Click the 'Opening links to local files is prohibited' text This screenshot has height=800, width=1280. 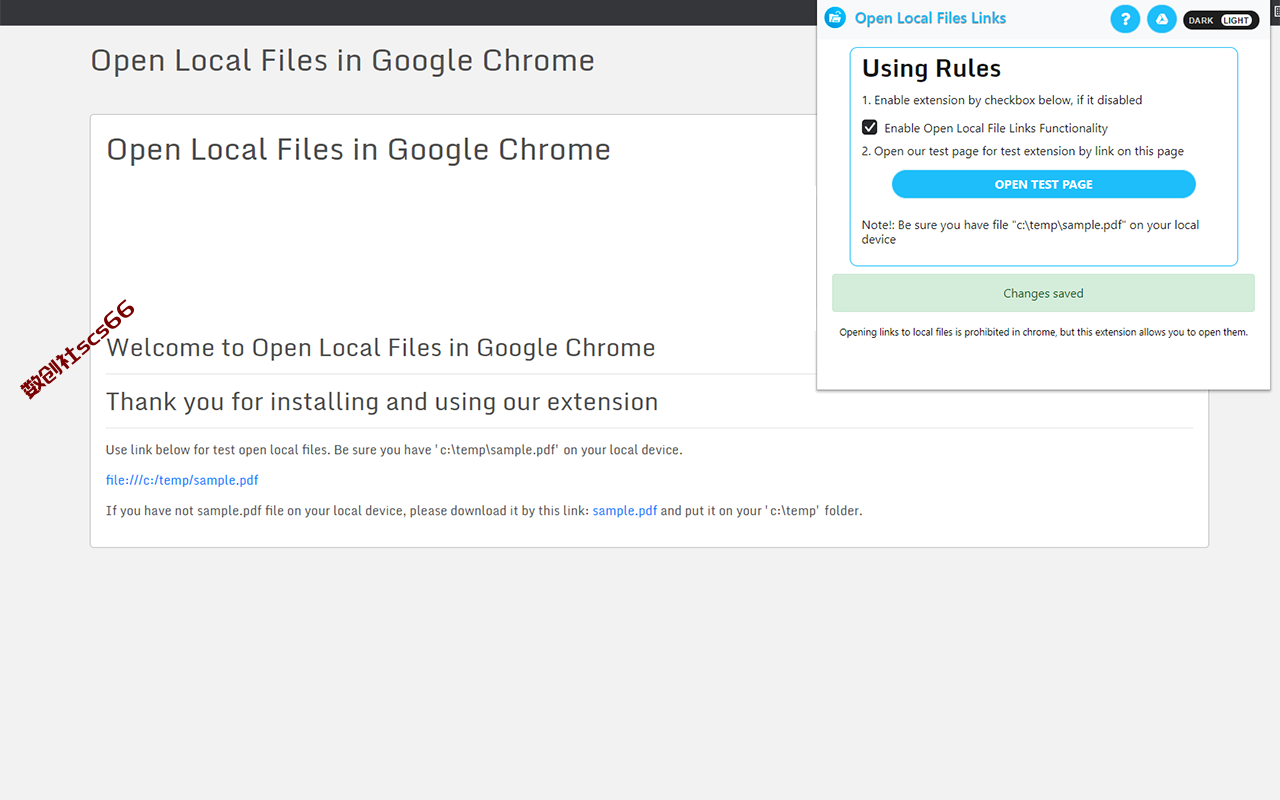1043,332
